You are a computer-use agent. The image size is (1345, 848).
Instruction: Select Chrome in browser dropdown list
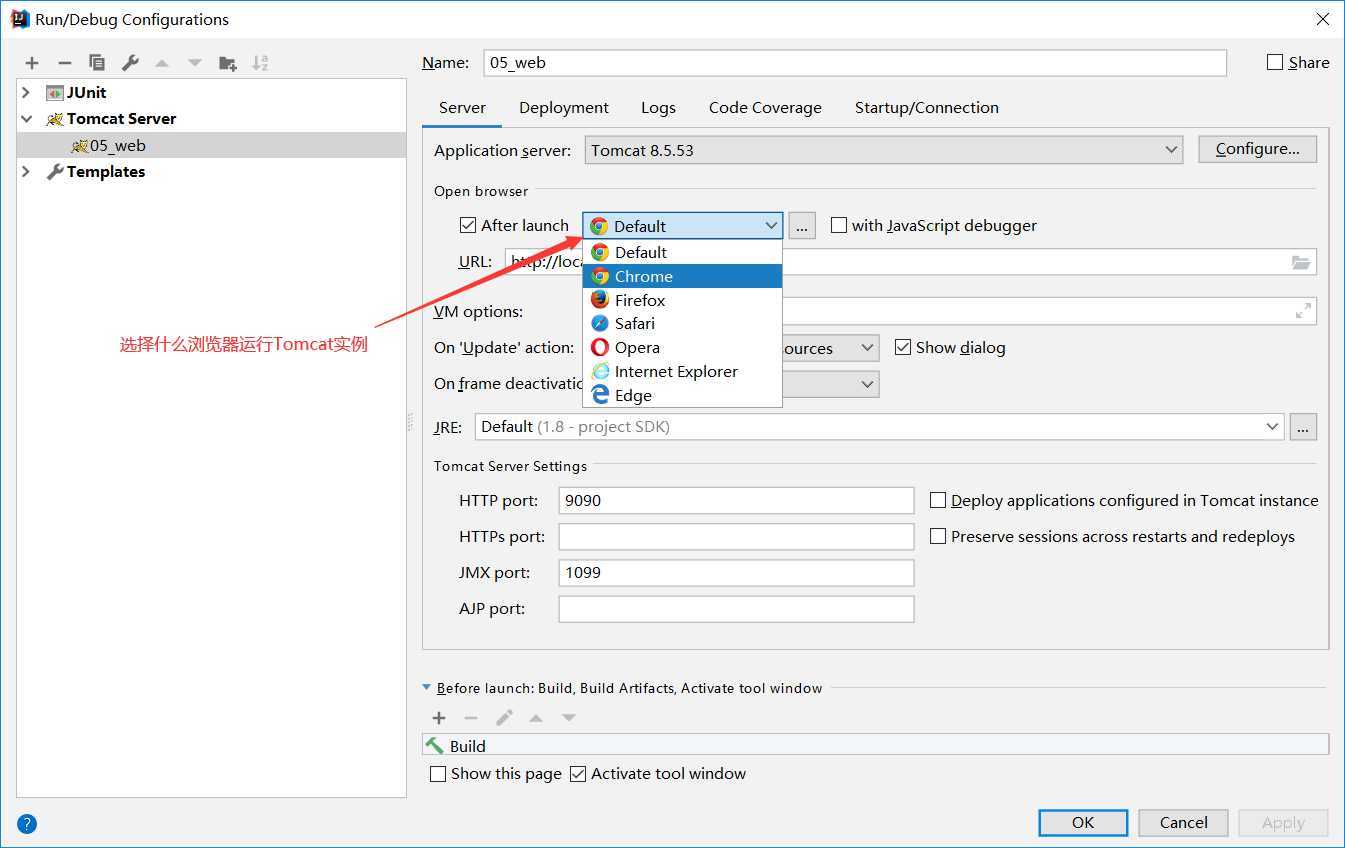click(x=682, y=276)
